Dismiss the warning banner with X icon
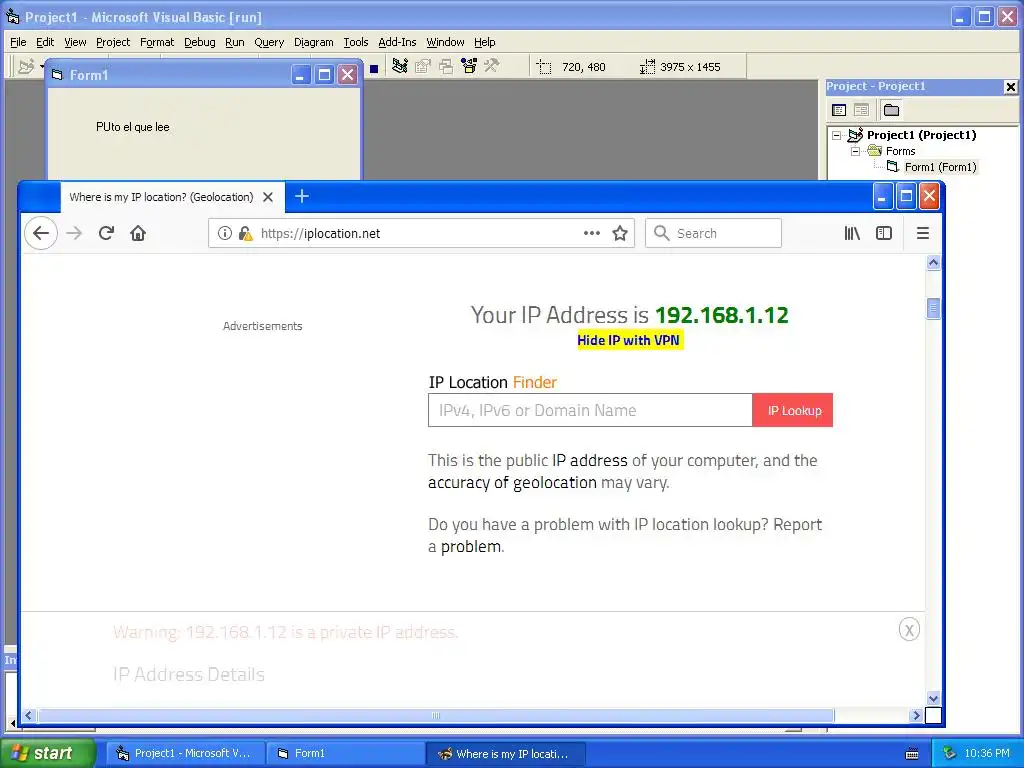This screenshot has height=768, width=1024. click(x=909, y=630)
